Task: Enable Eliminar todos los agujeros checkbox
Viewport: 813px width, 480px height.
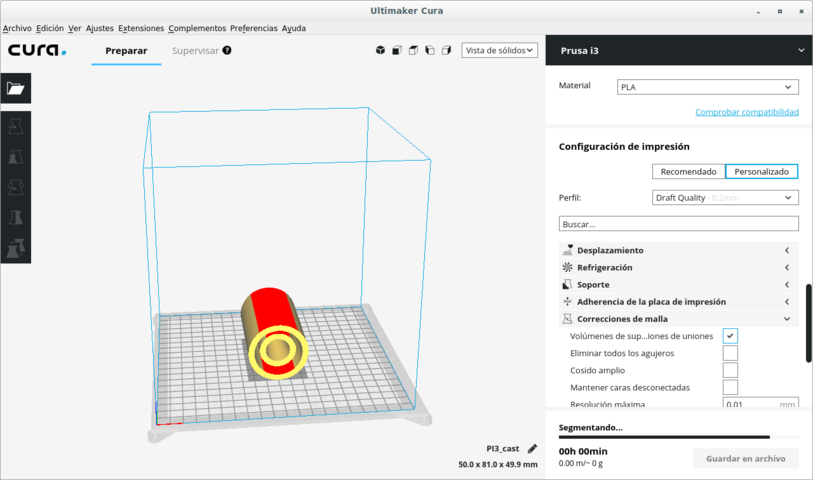Action: [x=730, y=353]
